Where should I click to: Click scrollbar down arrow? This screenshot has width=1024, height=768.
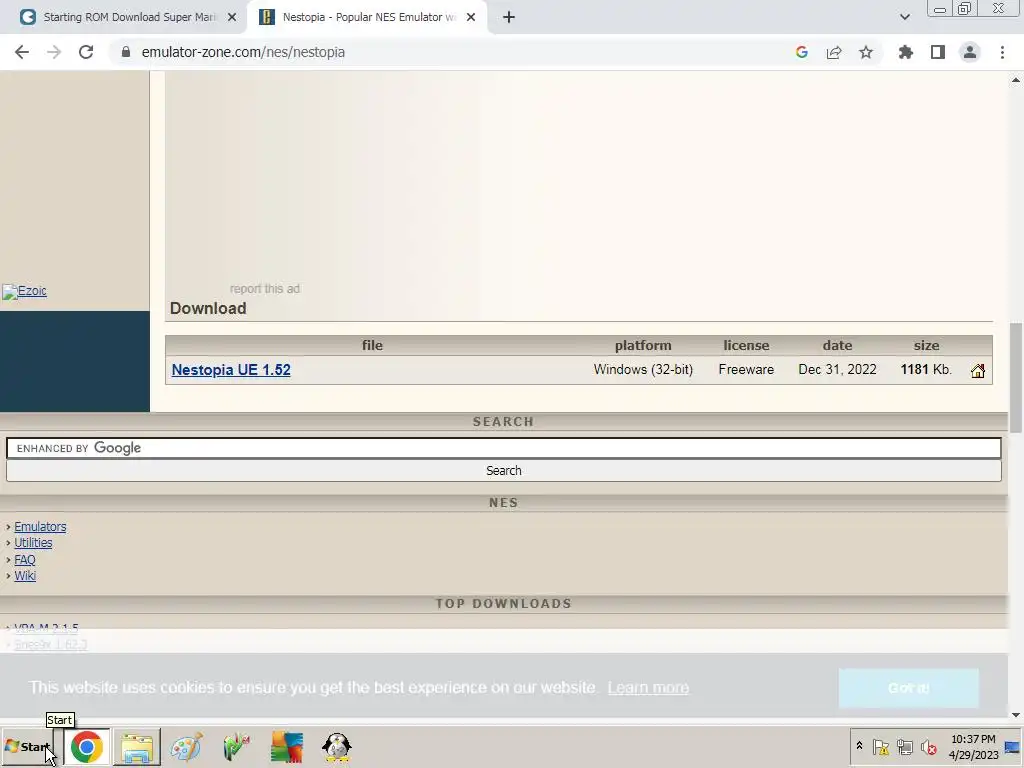click(1016, 715)
